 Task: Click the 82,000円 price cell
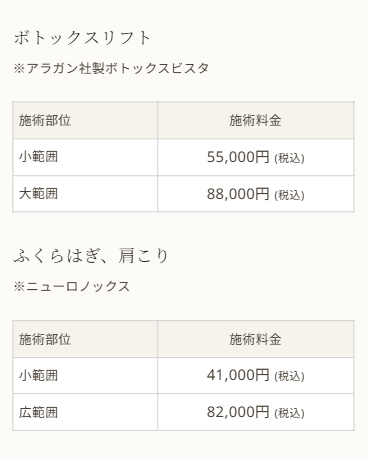256,412
